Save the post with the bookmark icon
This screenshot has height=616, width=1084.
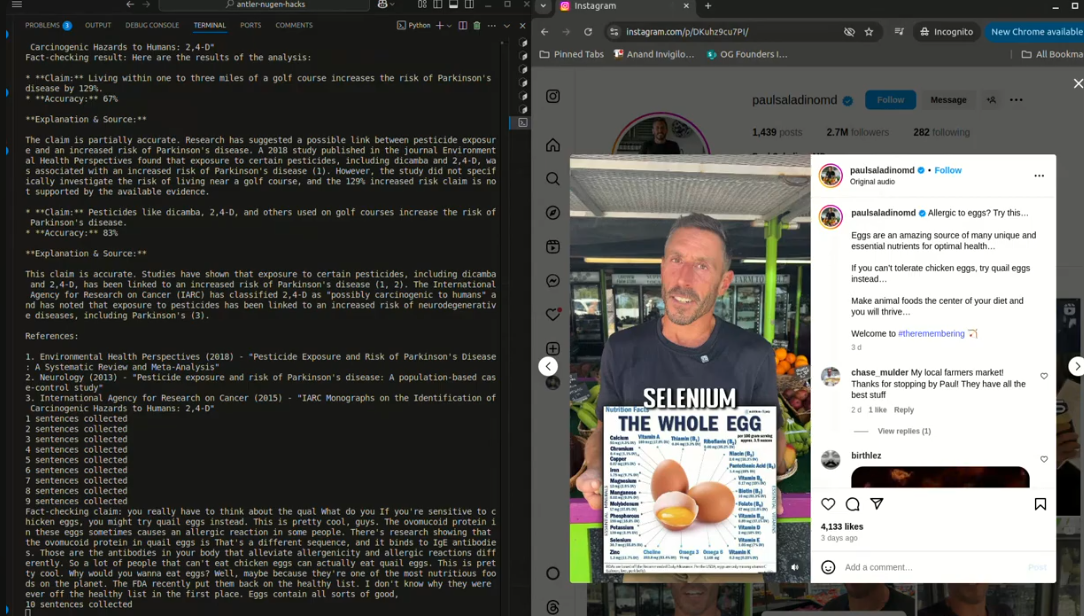click(1040, 504)
